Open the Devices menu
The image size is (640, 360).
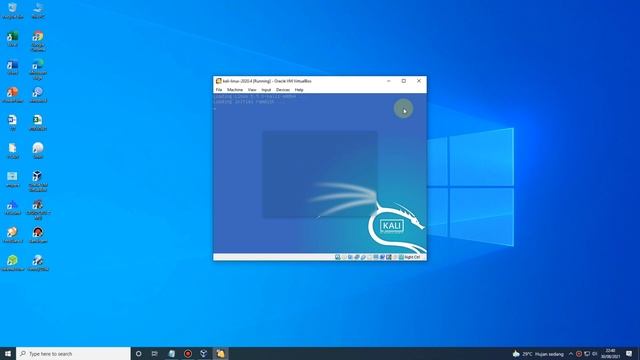pos(282,89)
